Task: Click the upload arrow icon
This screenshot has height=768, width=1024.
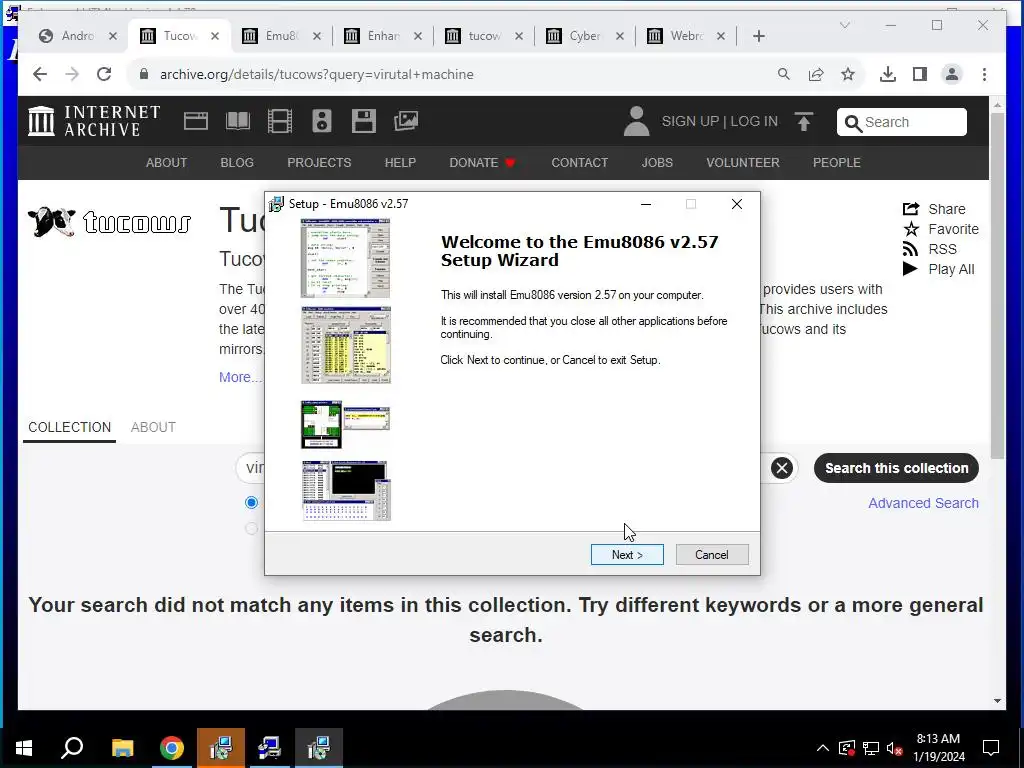Action: pyautogui.click(x=804, y=121)
